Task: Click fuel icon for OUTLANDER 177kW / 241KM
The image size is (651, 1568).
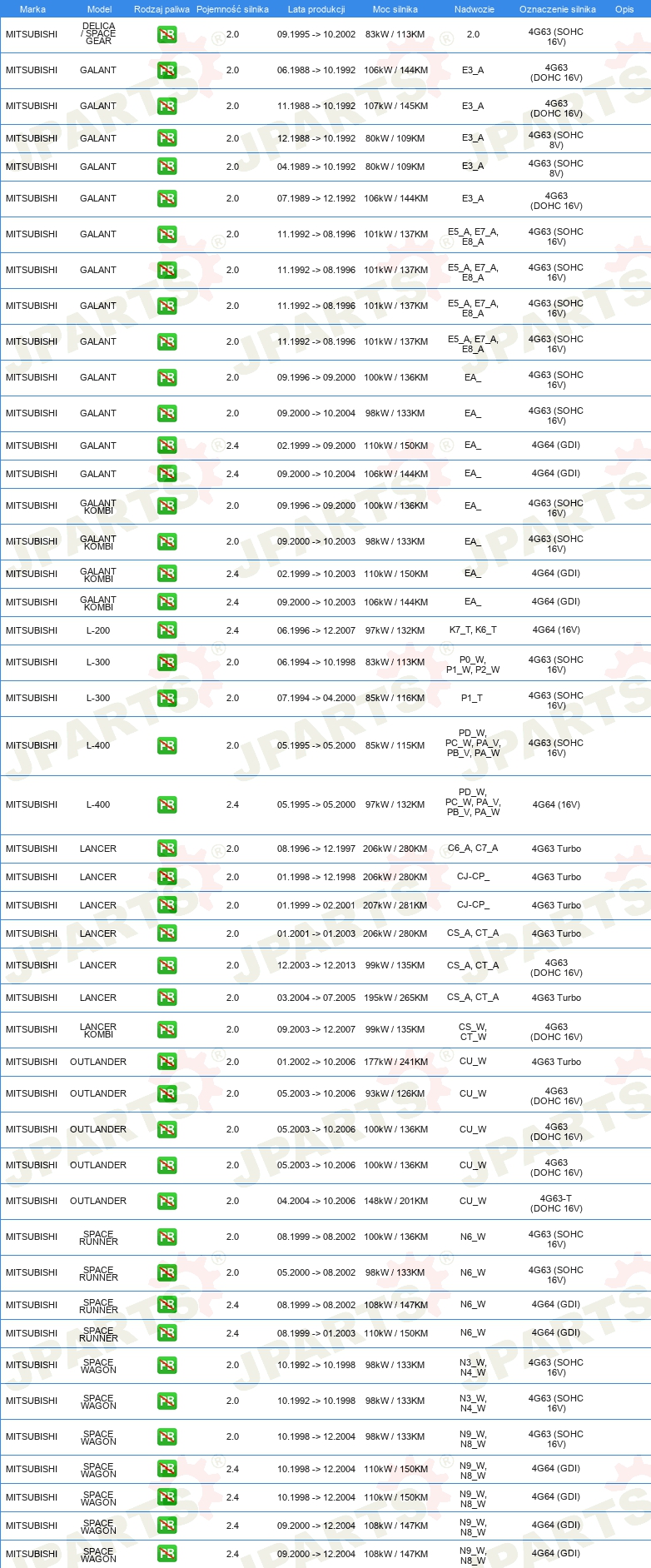Action: pyautogui.click(x=167, y=1062)
